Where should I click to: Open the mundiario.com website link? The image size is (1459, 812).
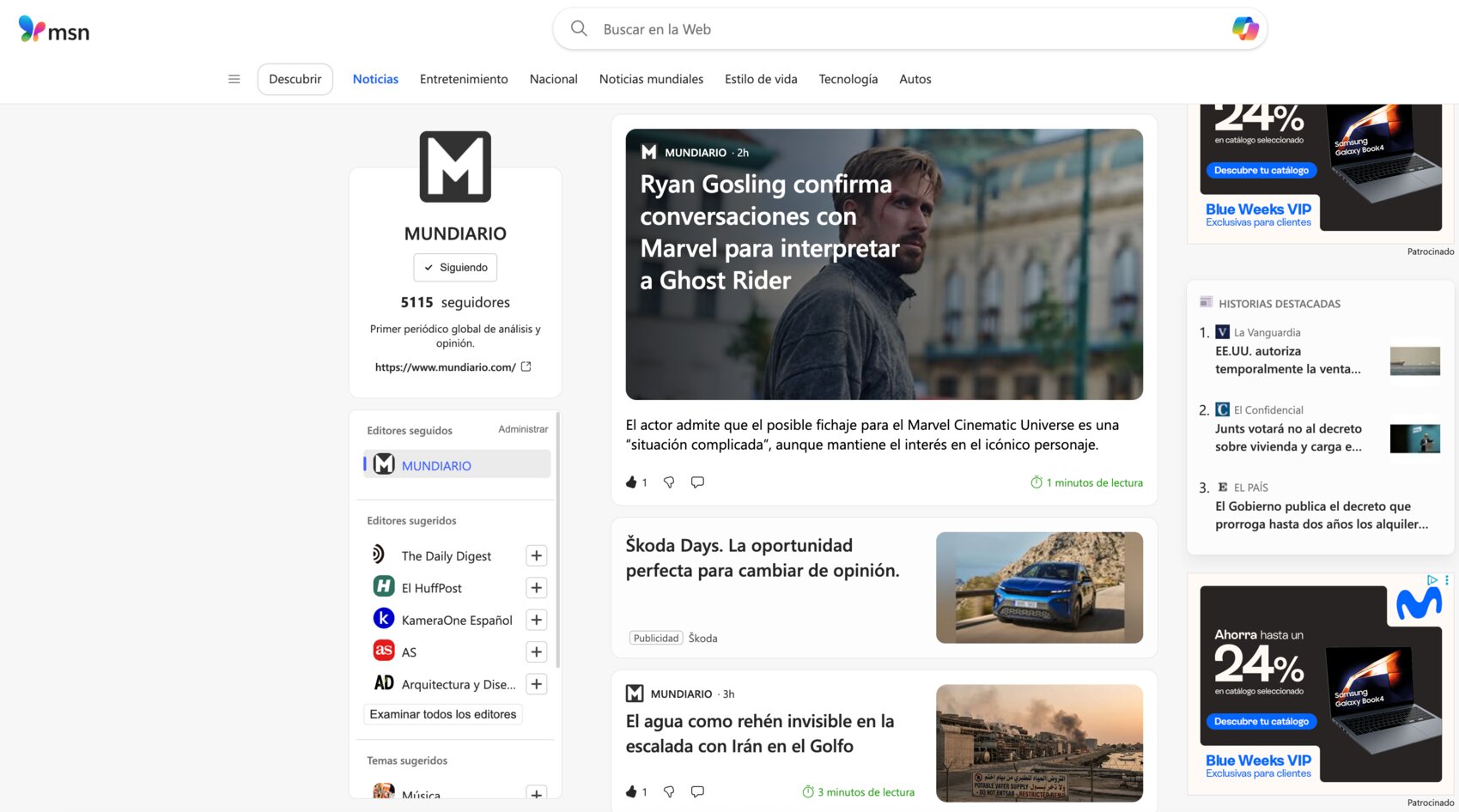click(x=445, y=367)
